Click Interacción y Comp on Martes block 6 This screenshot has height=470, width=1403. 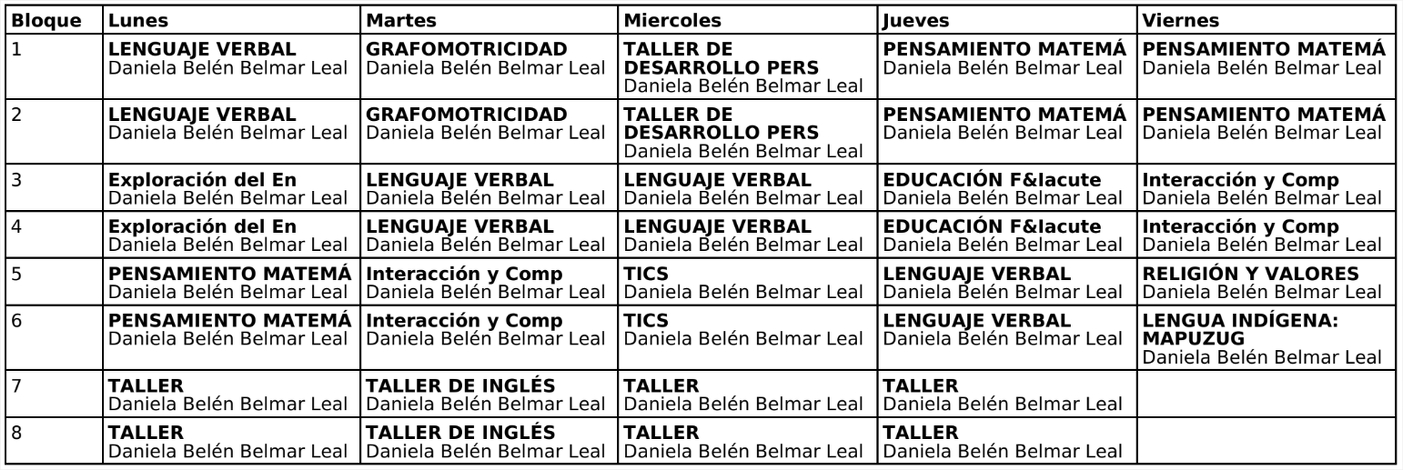(490, 328)
